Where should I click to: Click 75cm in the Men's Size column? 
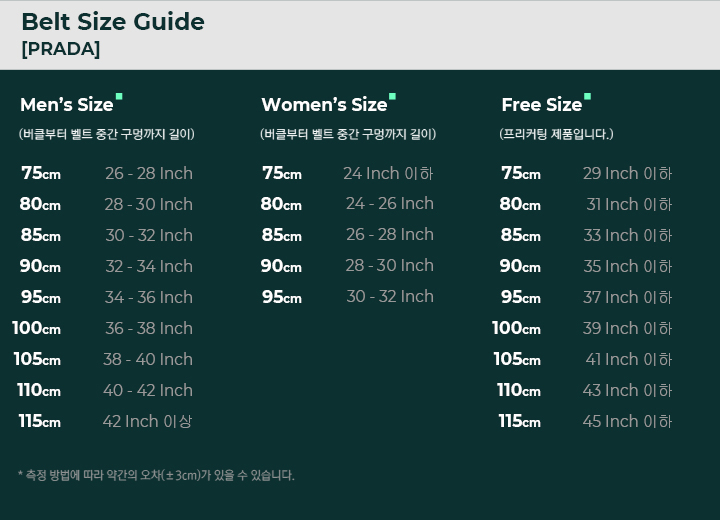click(41, 174)
